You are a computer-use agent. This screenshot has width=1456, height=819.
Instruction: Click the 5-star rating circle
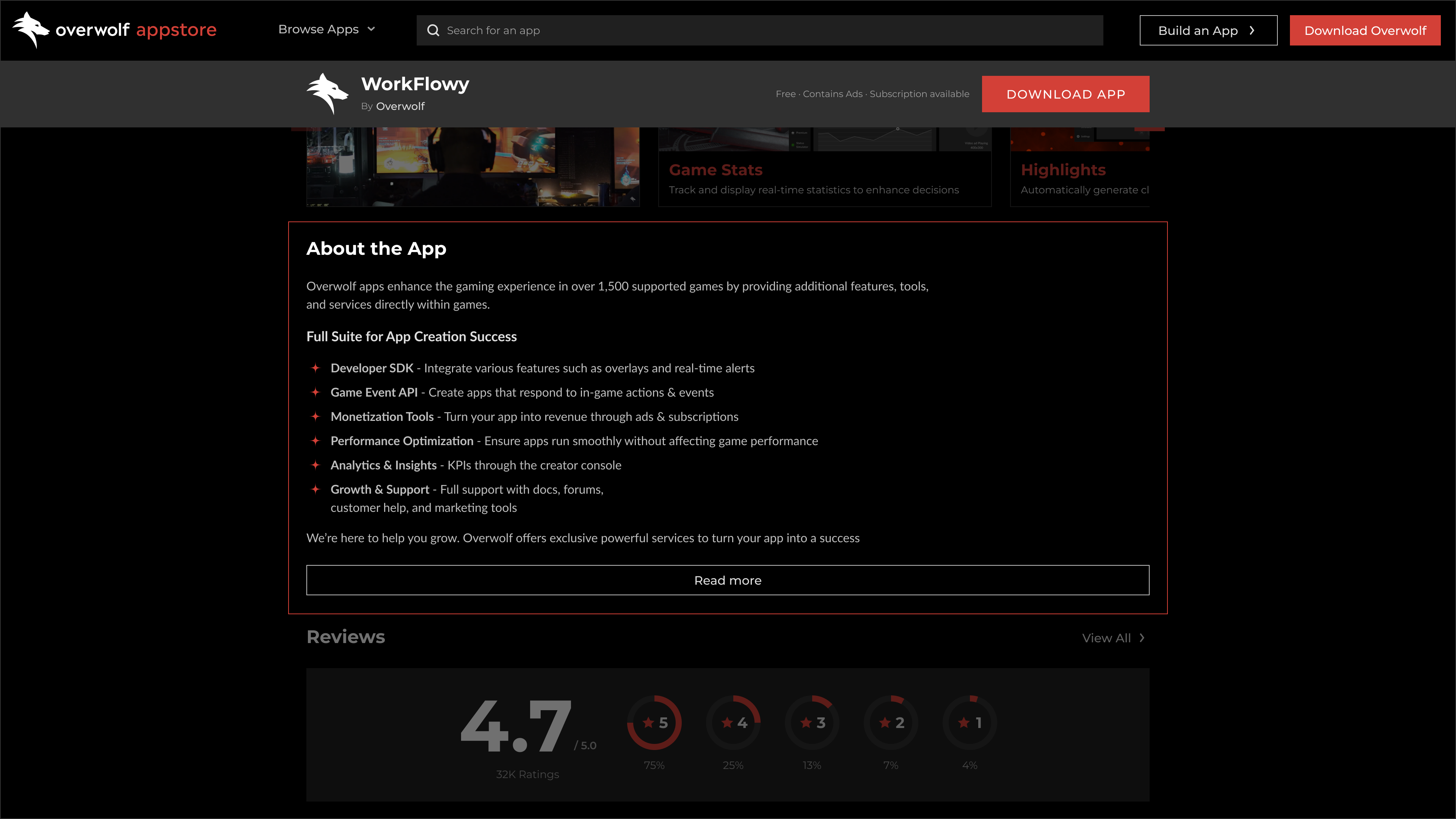point(654,722)
